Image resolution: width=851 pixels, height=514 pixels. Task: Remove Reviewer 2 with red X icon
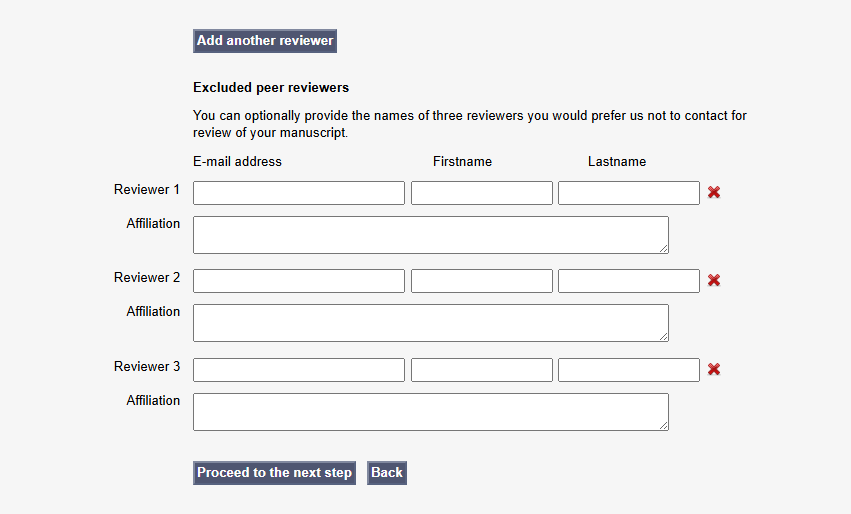click(714, 280)
